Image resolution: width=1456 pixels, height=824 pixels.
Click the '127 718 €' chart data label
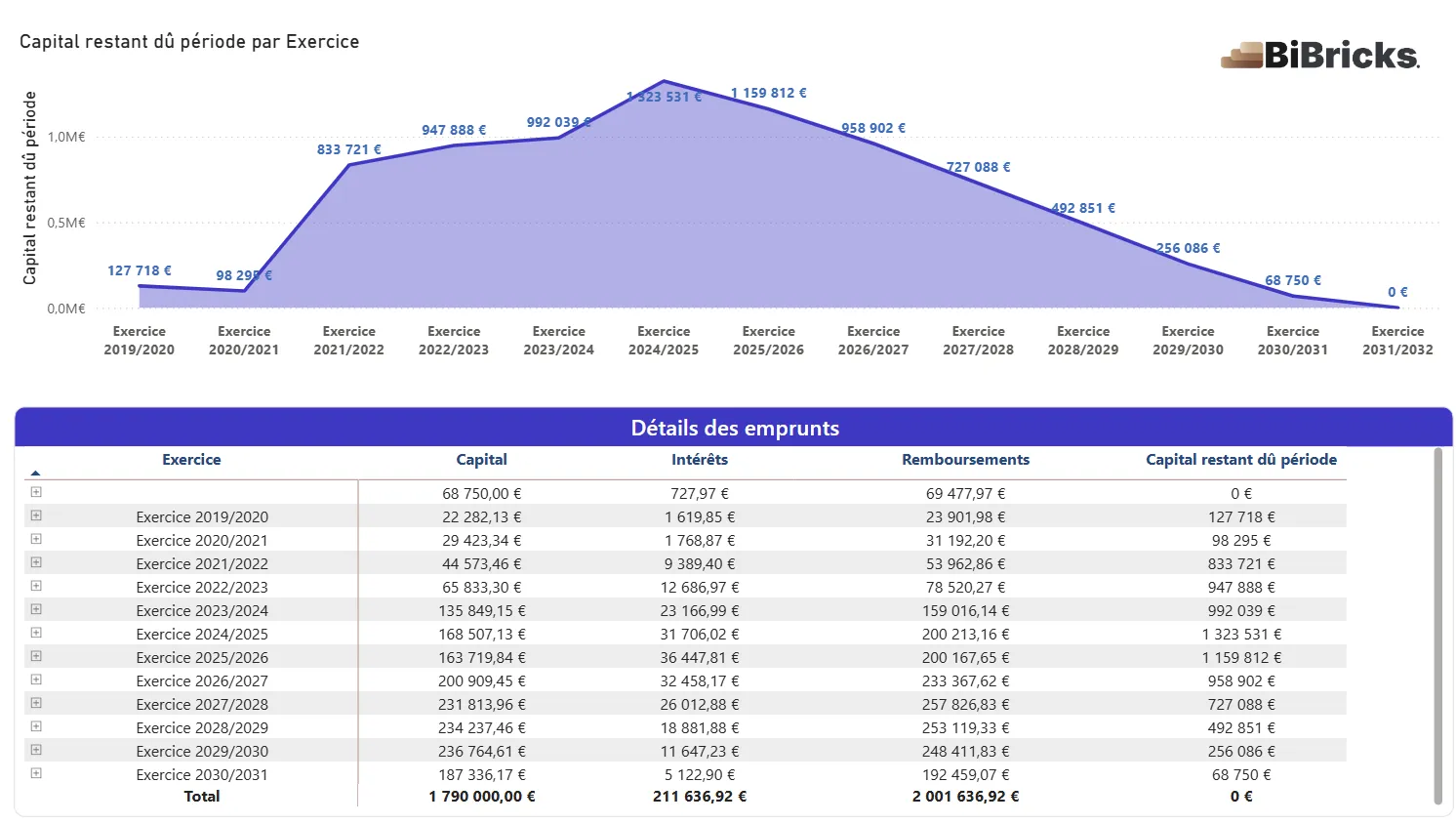(x=140, y=270)
